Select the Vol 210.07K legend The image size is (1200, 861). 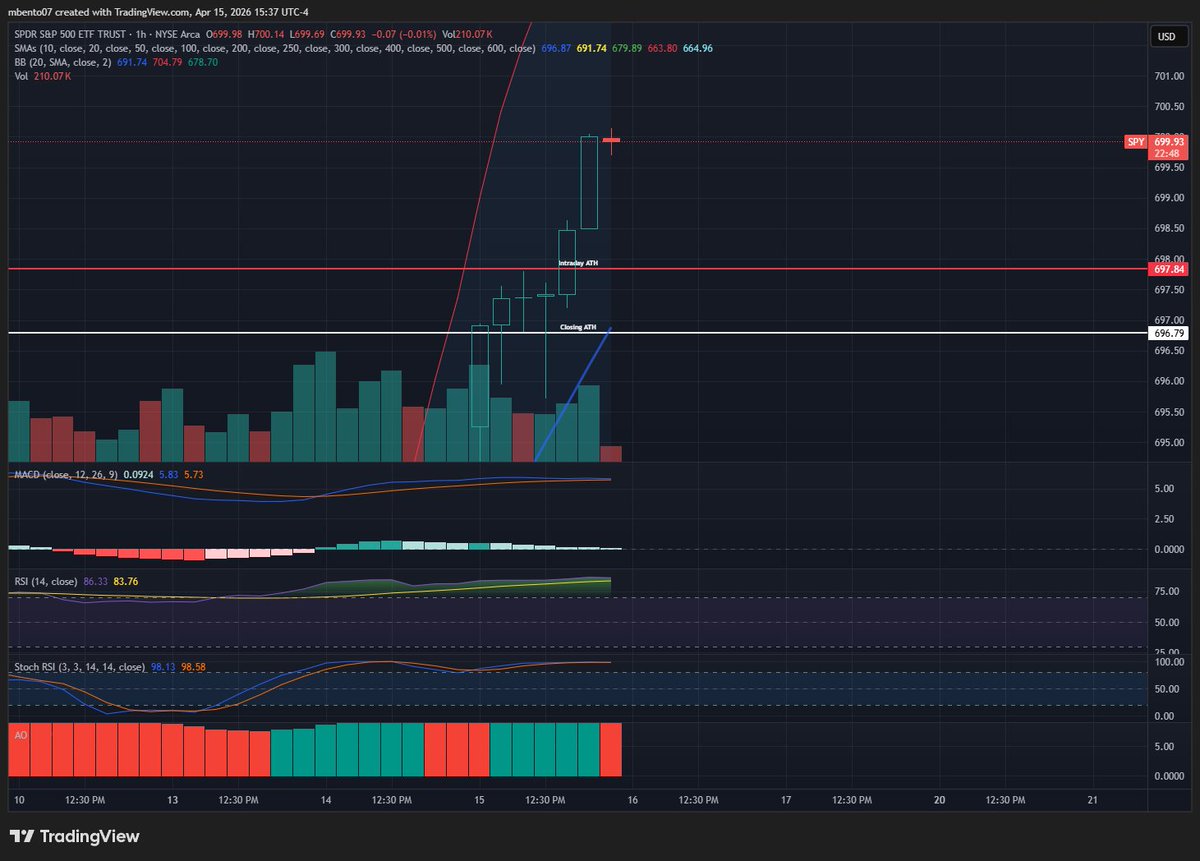[42, 76]
